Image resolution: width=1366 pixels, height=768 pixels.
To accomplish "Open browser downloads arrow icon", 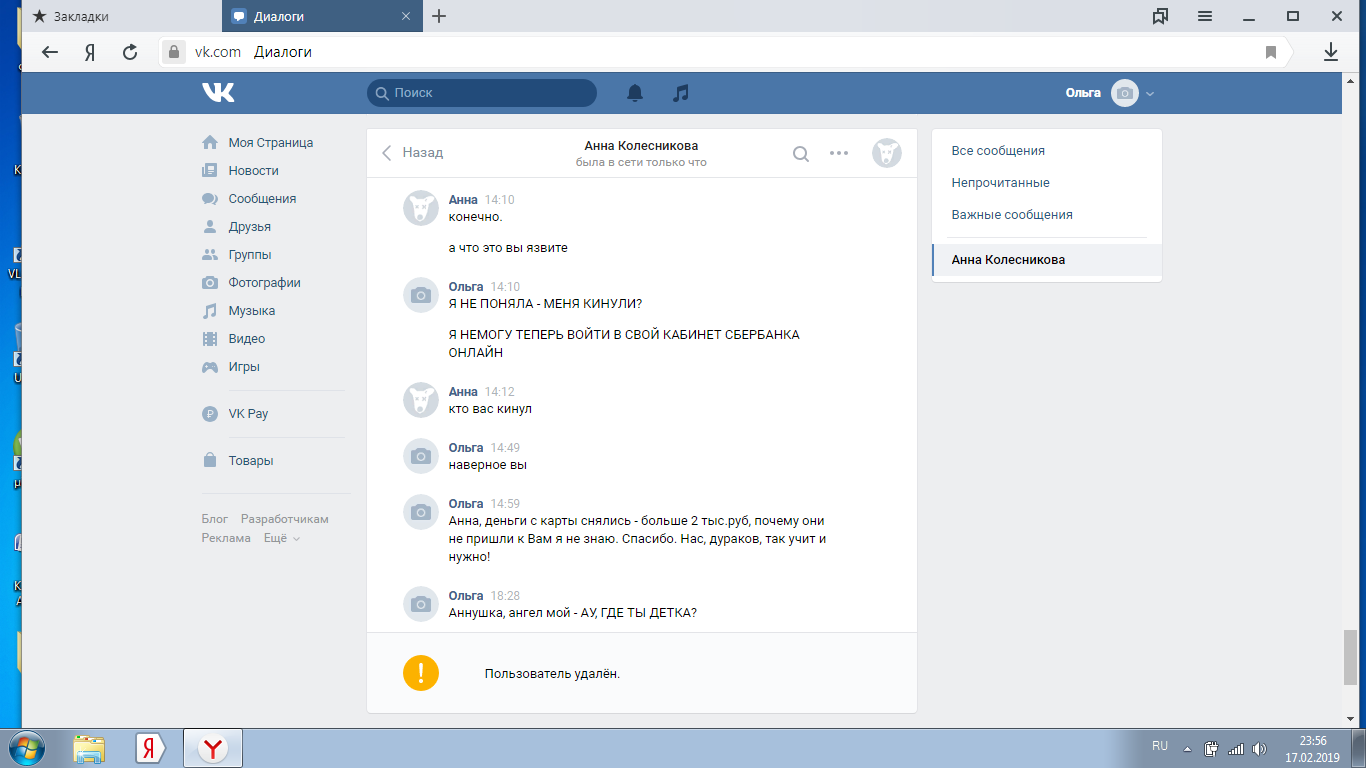I will click(1331, 52).
